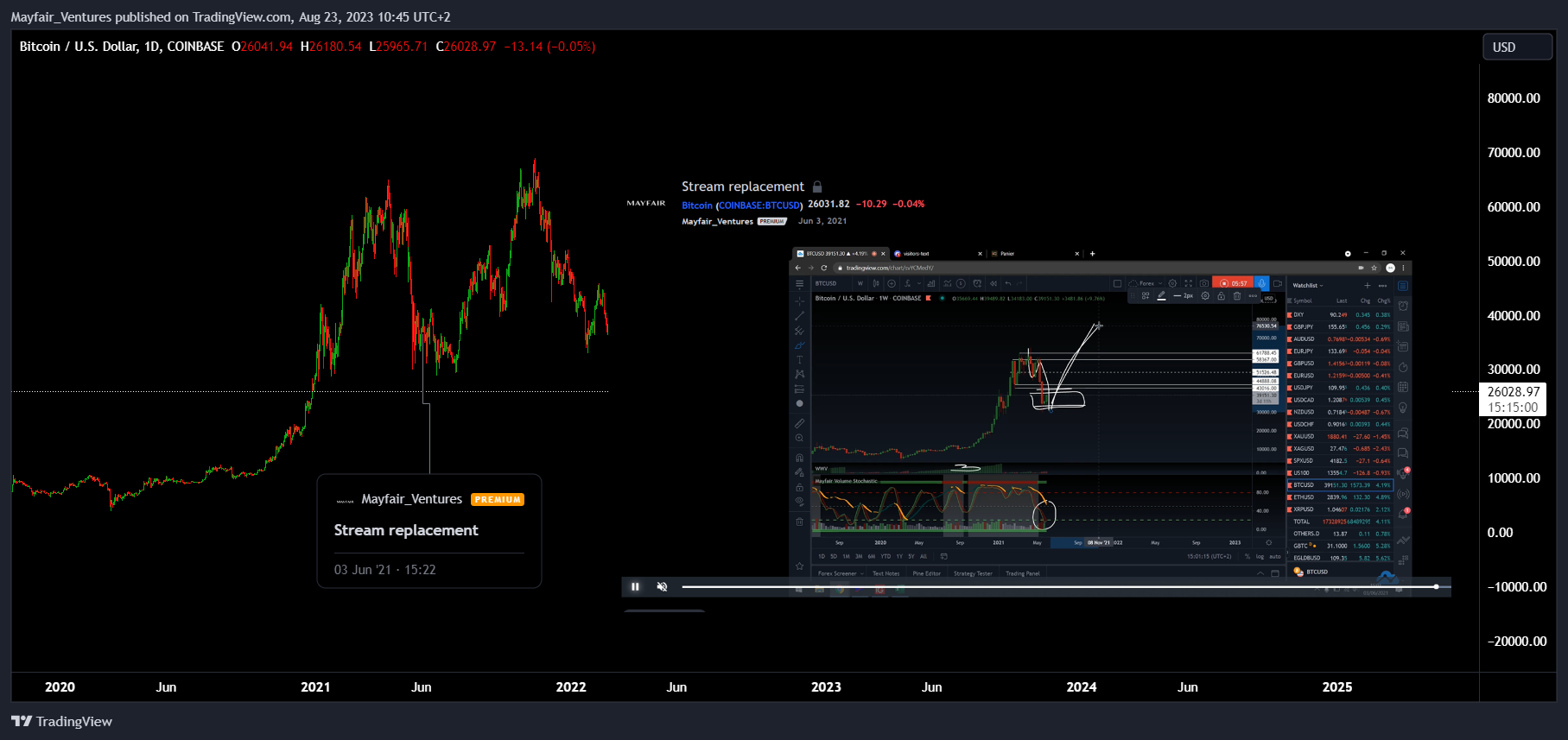In video, click the watchlist add-symbol plus icon
This screenshot has height=740, width=1568.
pos(1367,285)
